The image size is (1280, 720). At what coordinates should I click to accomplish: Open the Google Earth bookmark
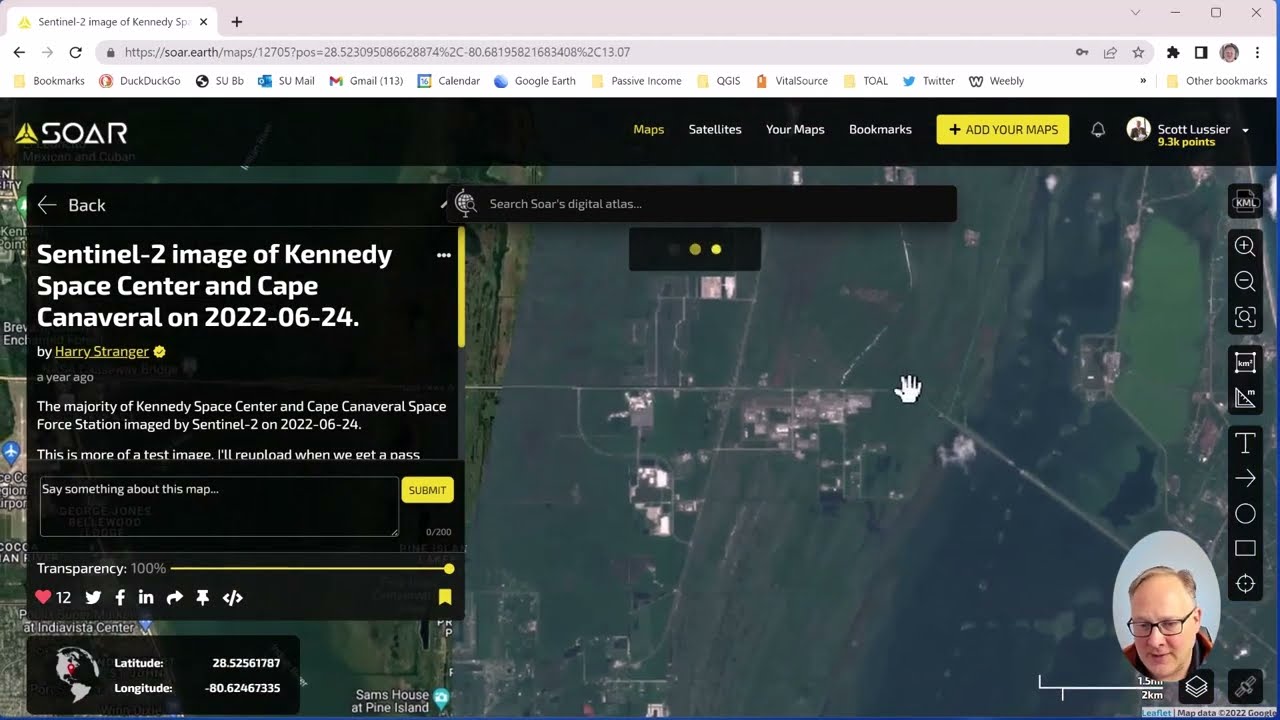point(535,81)
